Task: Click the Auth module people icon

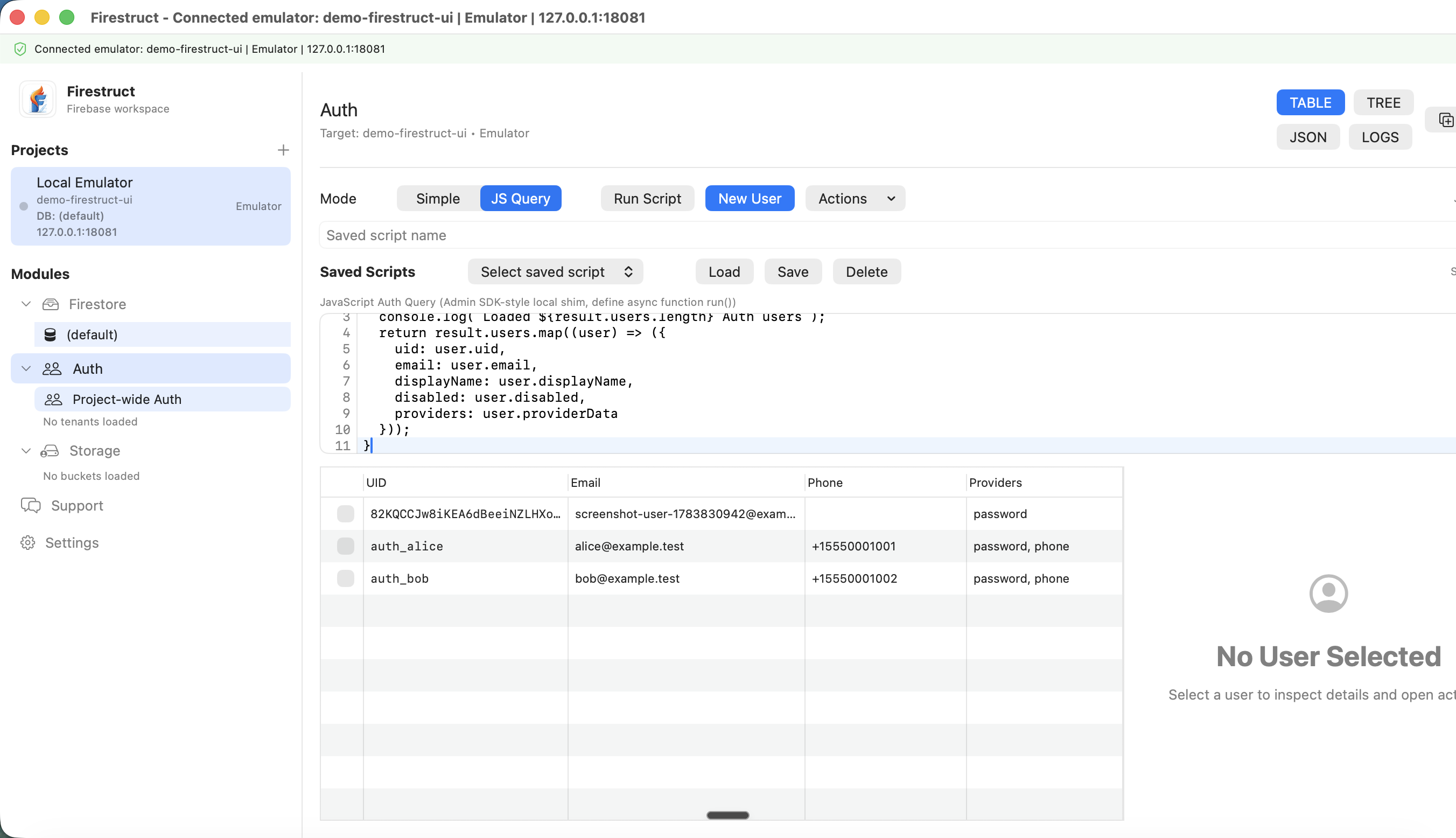Action: pyautogui.click(x=52, y=369)
